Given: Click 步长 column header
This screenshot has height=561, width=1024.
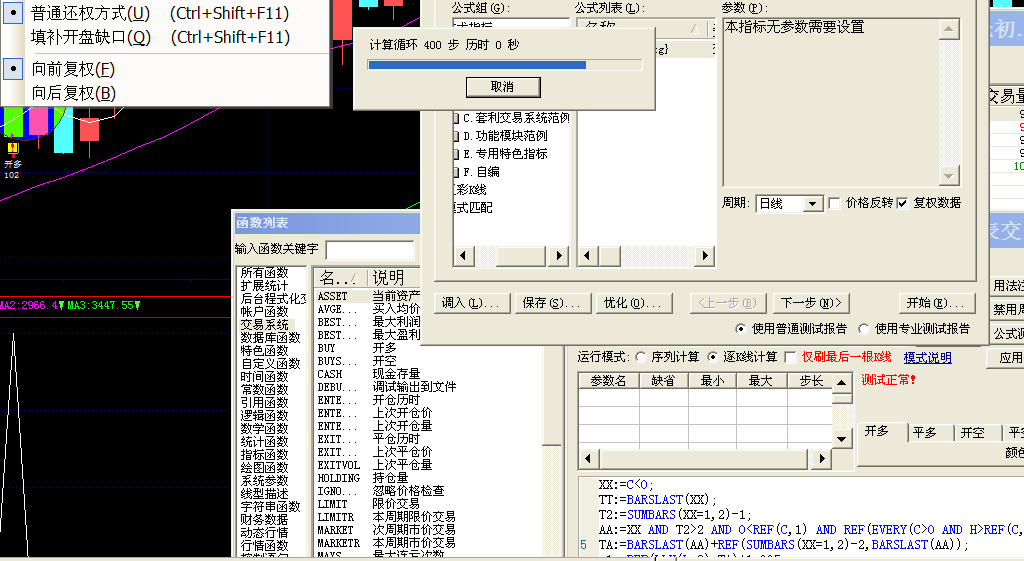Looking at the screenshot, I should click(x=808, y=381).
